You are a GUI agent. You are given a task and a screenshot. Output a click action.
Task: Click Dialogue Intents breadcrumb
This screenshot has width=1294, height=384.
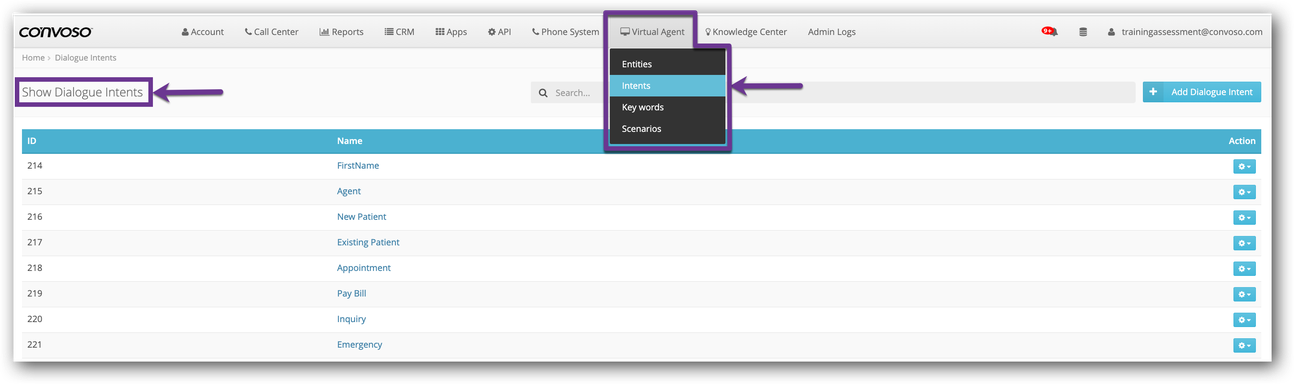85,58
